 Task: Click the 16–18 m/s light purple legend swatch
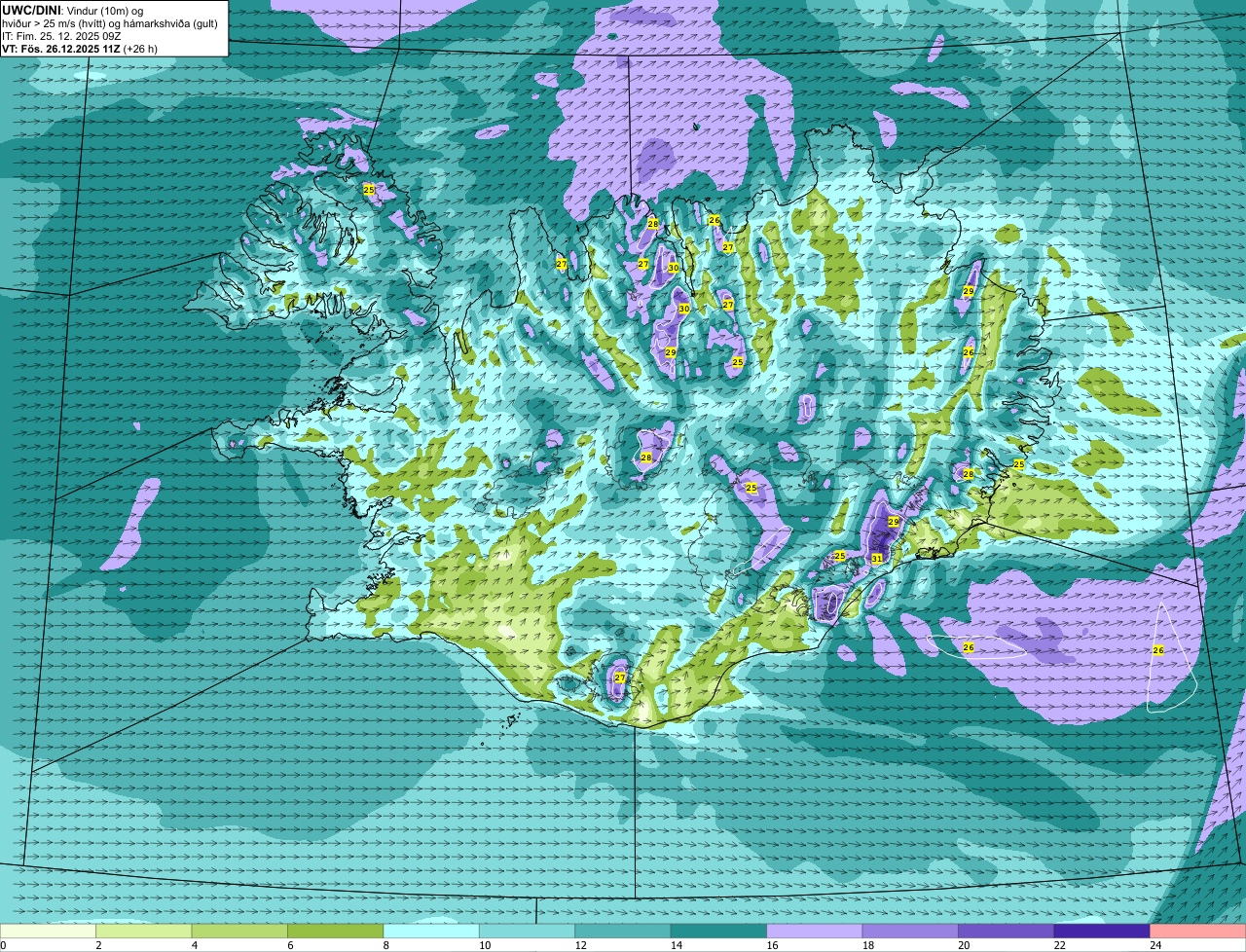point(815,932)
